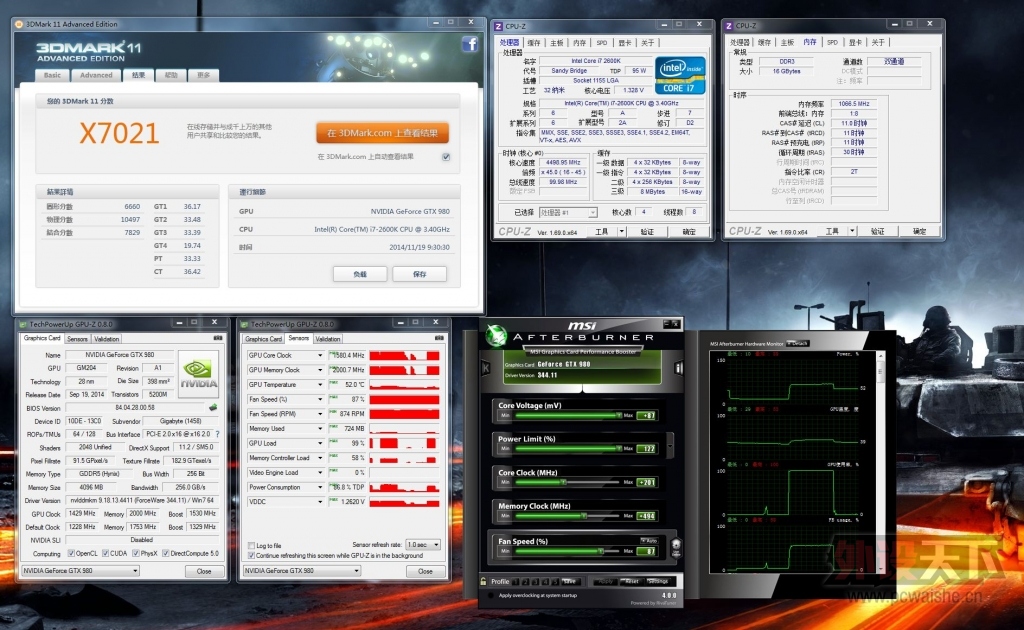
Task: Toggle OpenCL checkbox in GPU-Z
Action: (71, 554)
